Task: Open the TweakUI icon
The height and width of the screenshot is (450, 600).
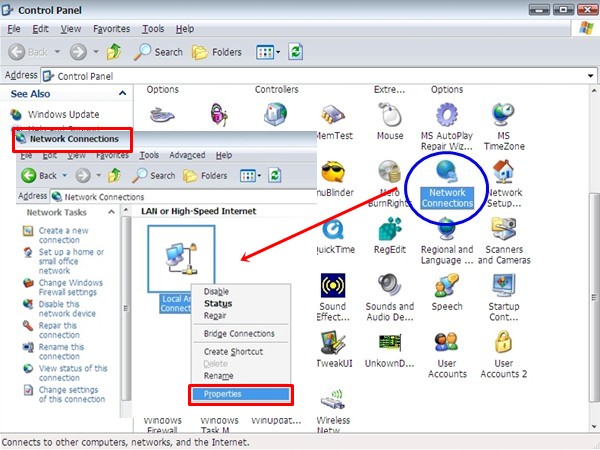Action: coord(334,349)
